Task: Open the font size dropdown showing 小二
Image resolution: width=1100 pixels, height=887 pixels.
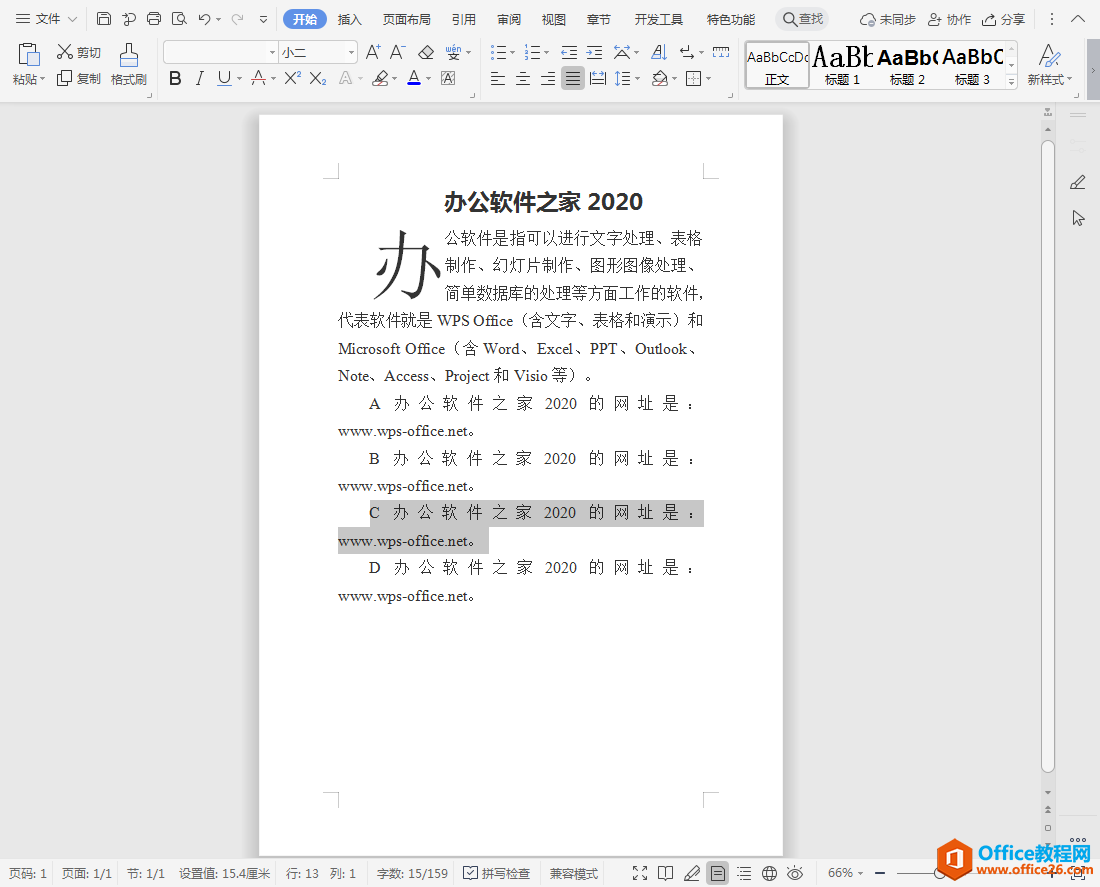Action: (x=351, y=52)
